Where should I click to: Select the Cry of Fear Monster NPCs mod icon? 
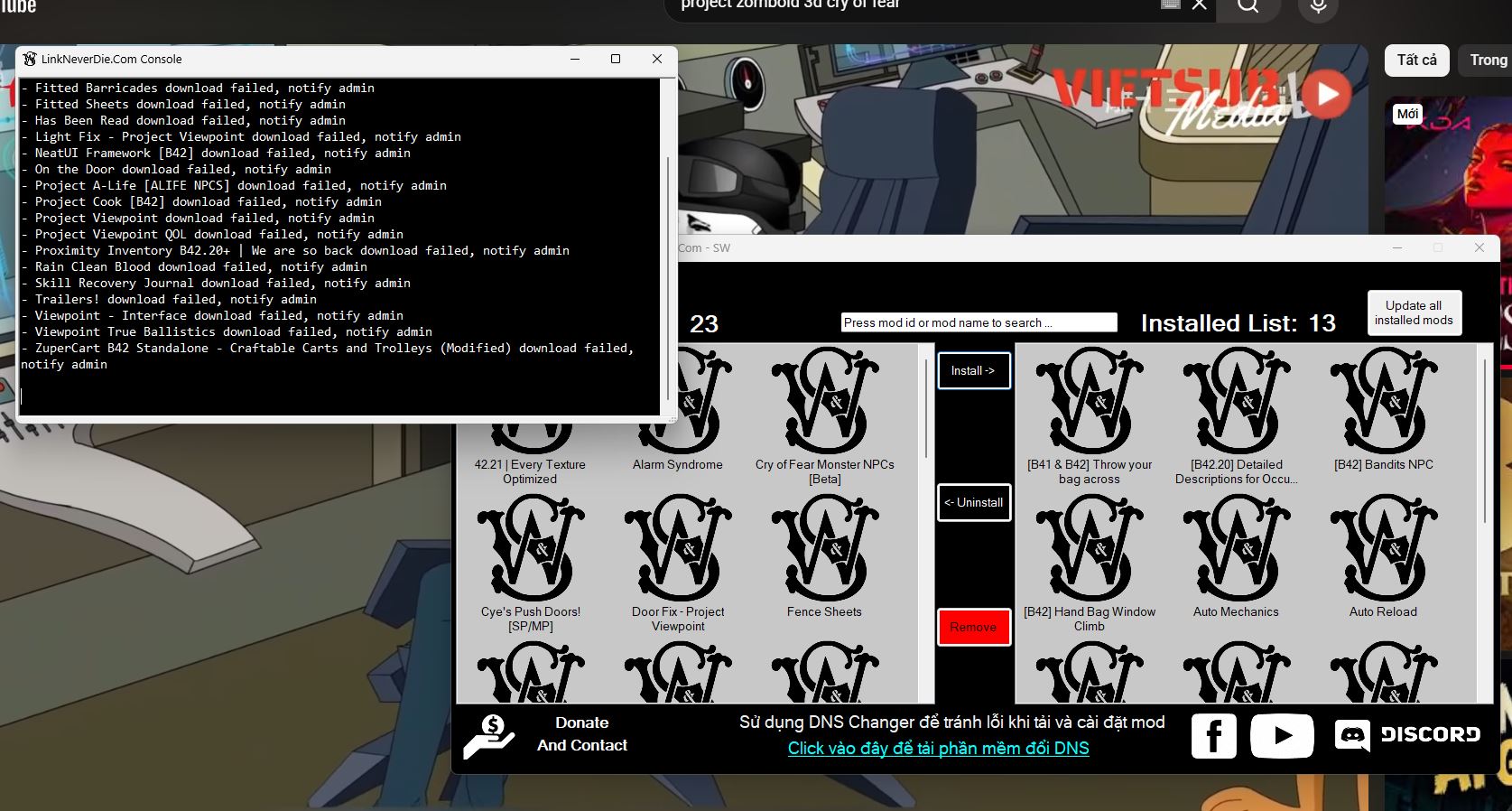(825, 400)
